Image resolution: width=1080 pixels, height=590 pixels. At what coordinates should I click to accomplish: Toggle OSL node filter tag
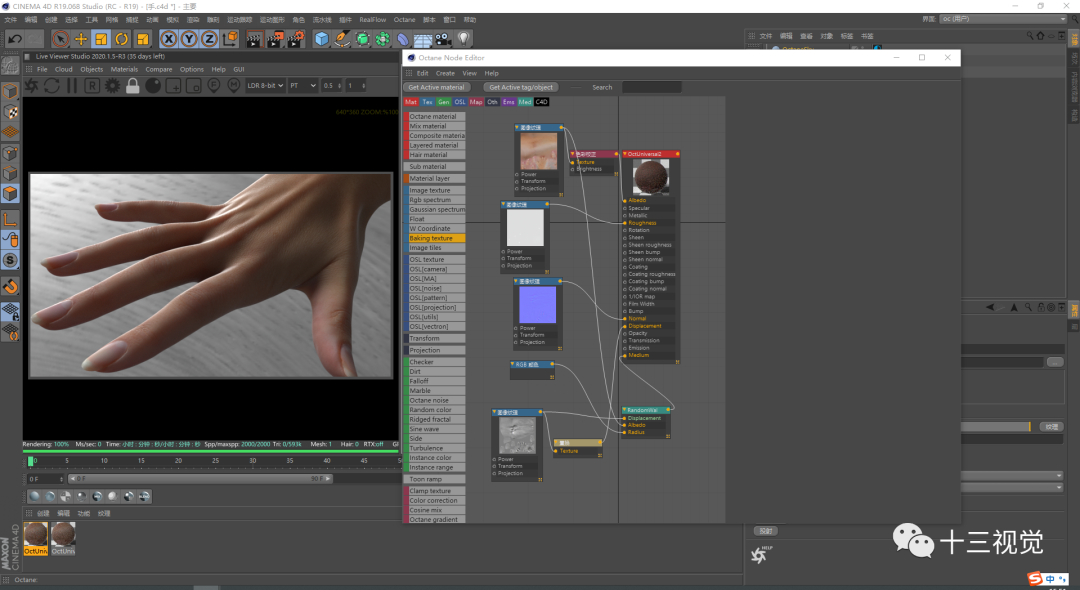[460, 102]
